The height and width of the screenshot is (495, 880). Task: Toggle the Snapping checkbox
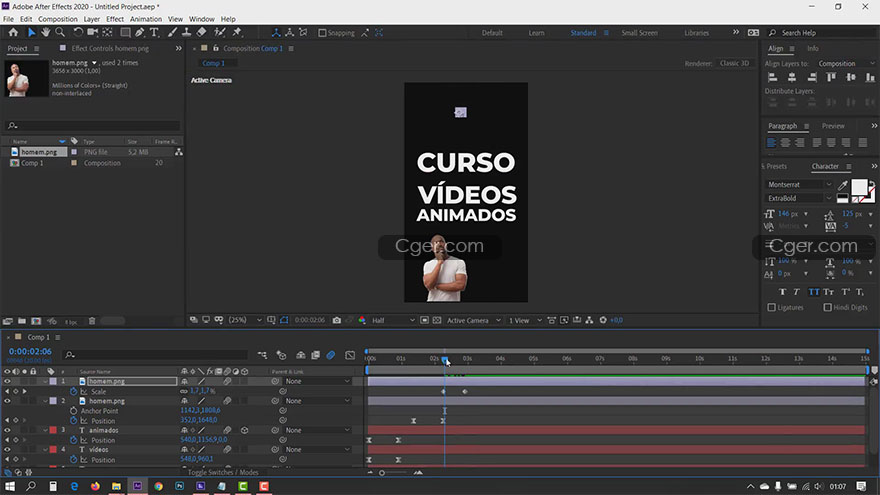click(322, 33)
